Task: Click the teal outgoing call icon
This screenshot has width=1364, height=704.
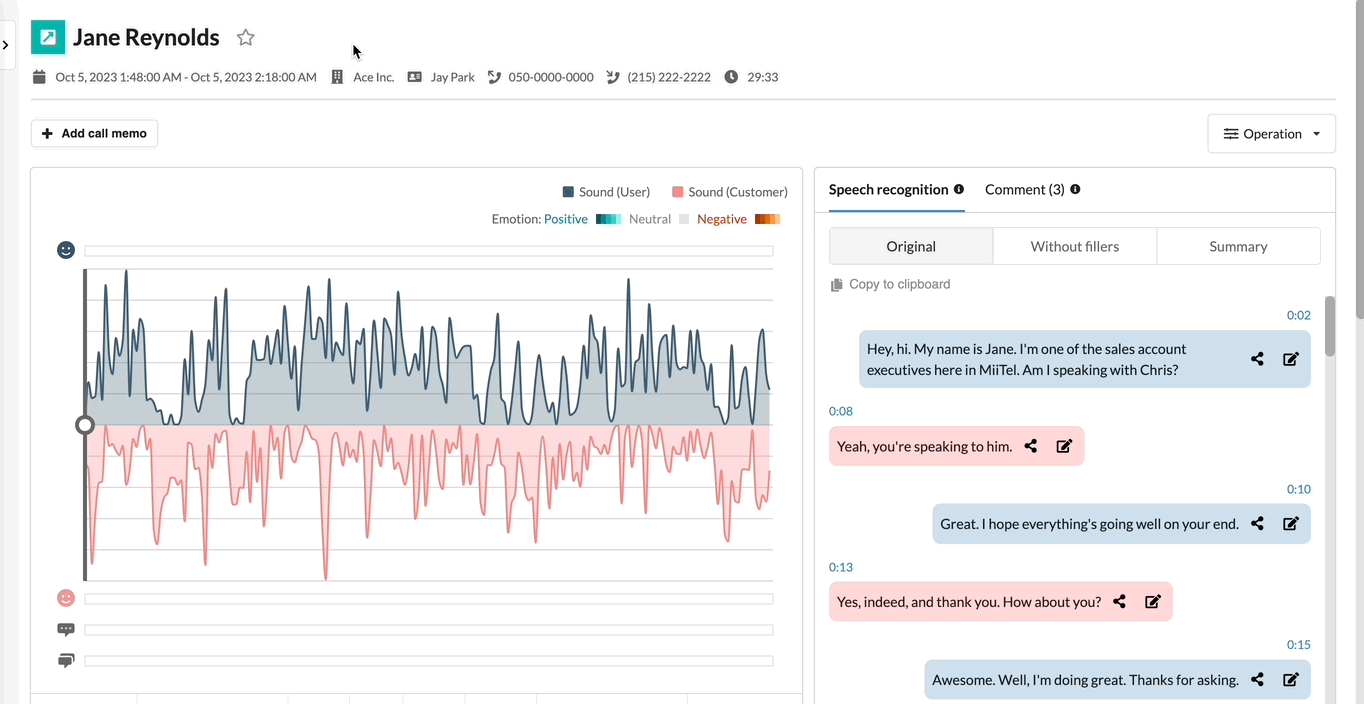Action: (48, 37)
